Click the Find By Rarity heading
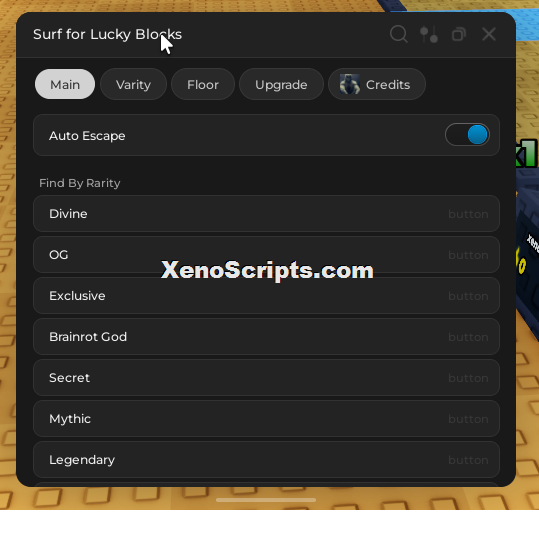This screenshot has width=539, height=540. tap(80, 183)
